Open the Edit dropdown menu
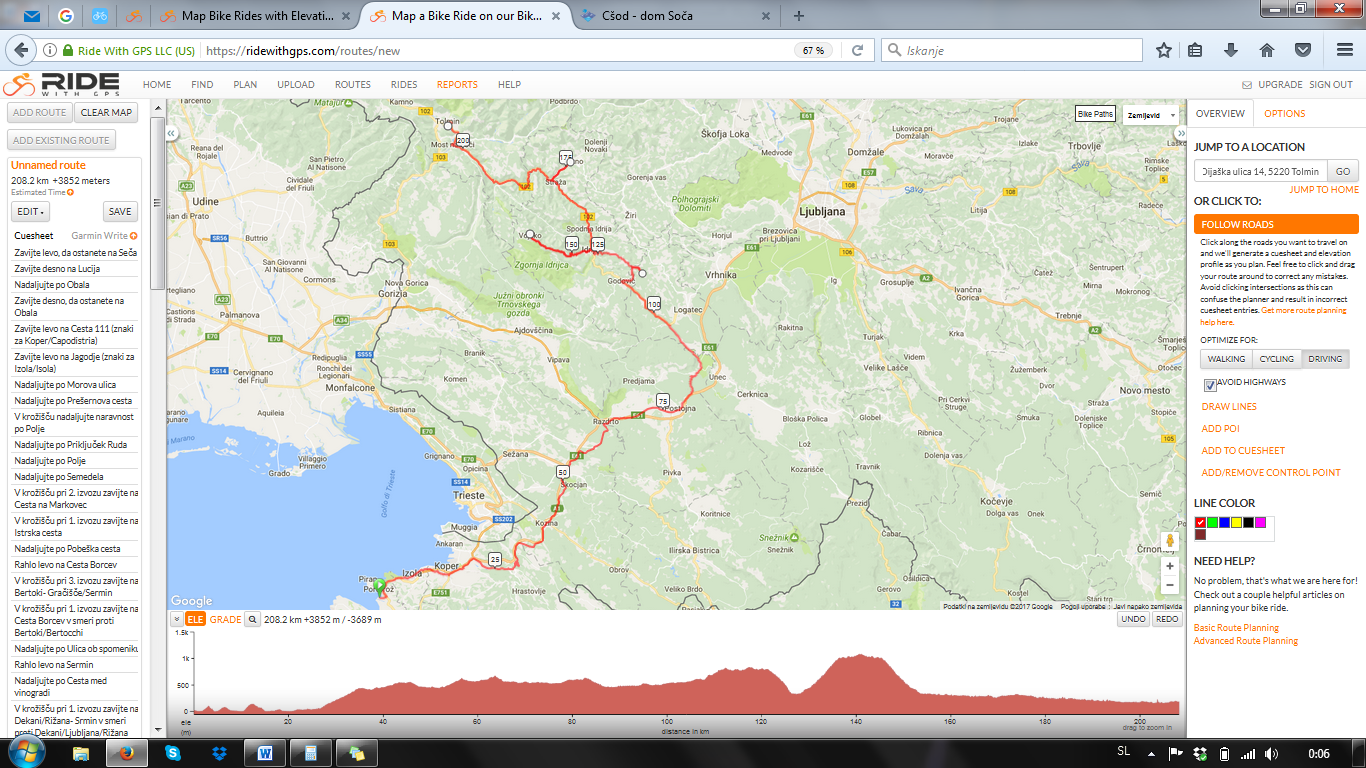 point(31,212)
